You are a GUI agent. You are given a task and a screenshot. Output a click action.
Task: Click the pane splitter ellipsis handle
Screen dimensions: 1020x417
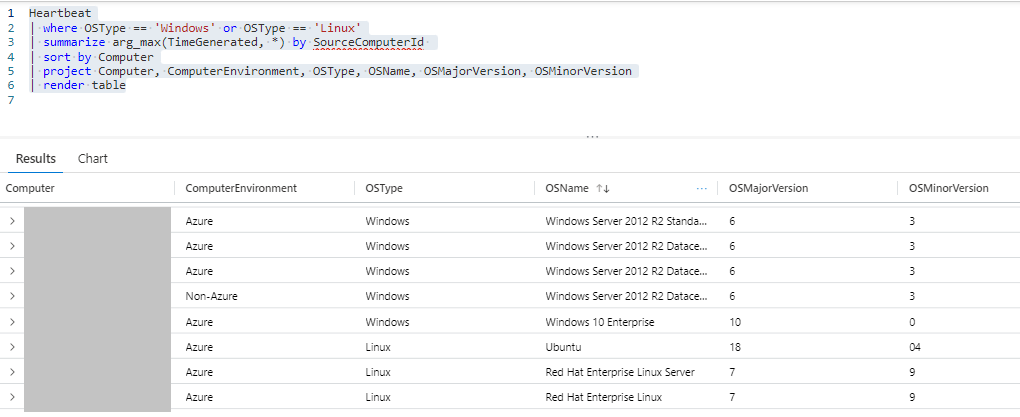click(x=592, y=137)
